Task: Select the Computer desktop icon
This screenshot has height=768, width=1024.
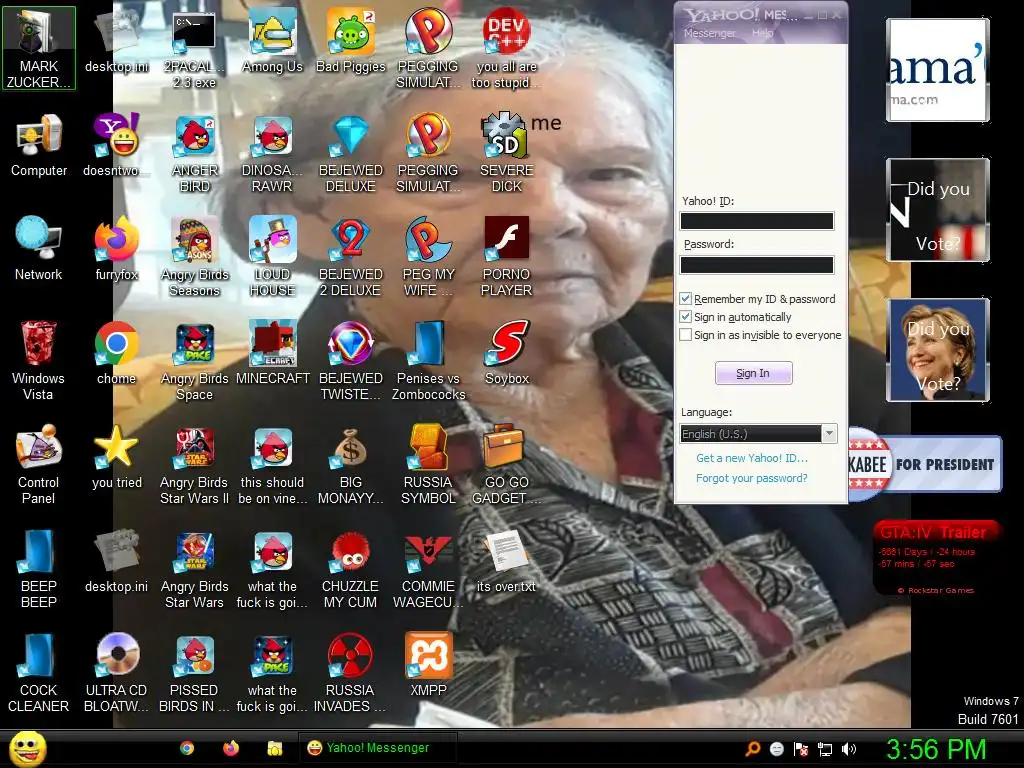Action: [x=39, y=146]
